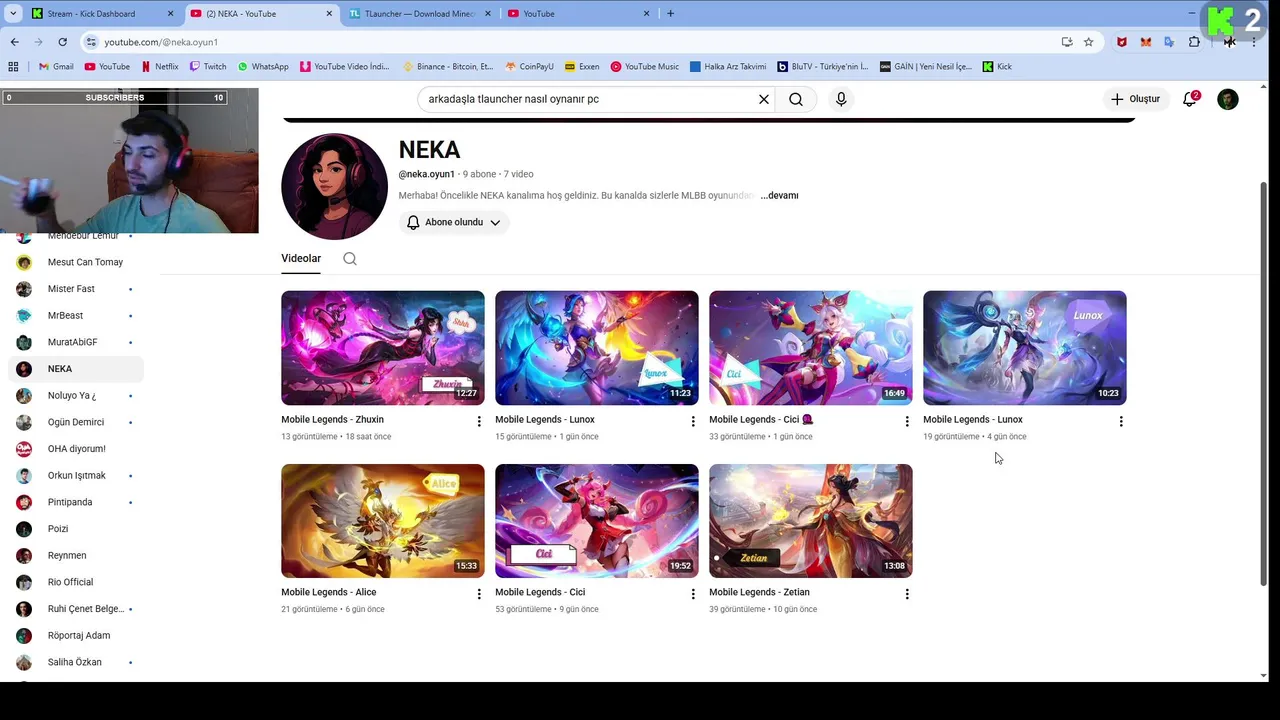Reload the browser page
This screenshot has height=720, width=1280.
[62, 42]
